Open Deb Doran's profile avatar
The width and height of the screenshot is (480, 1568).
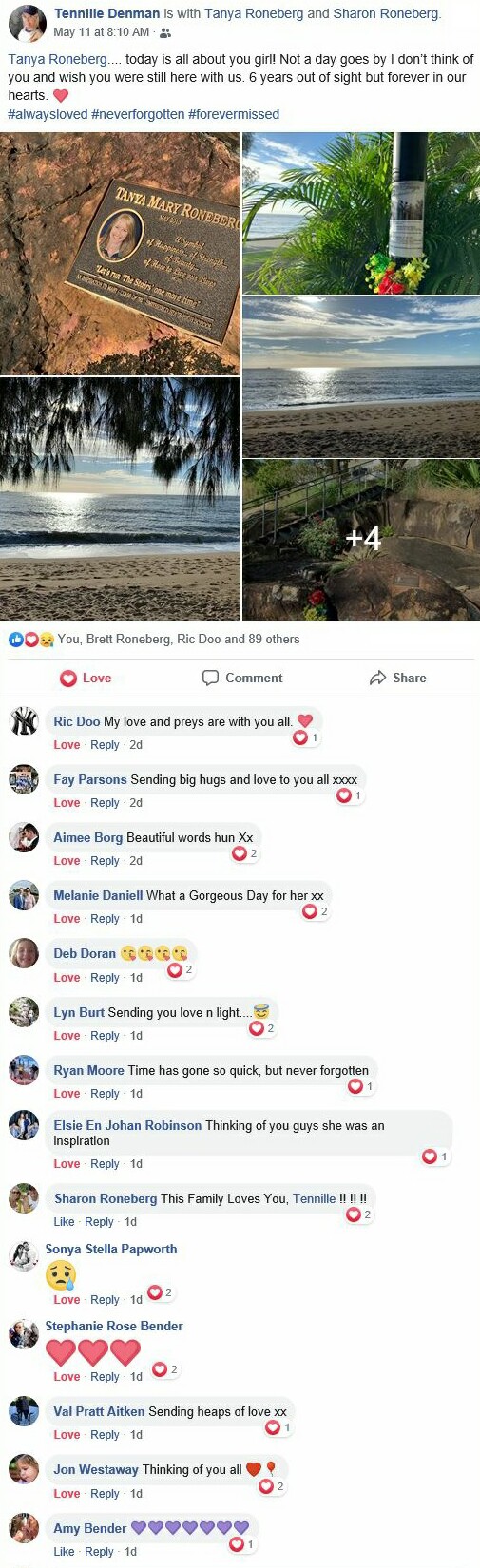[x=24, y=953]
